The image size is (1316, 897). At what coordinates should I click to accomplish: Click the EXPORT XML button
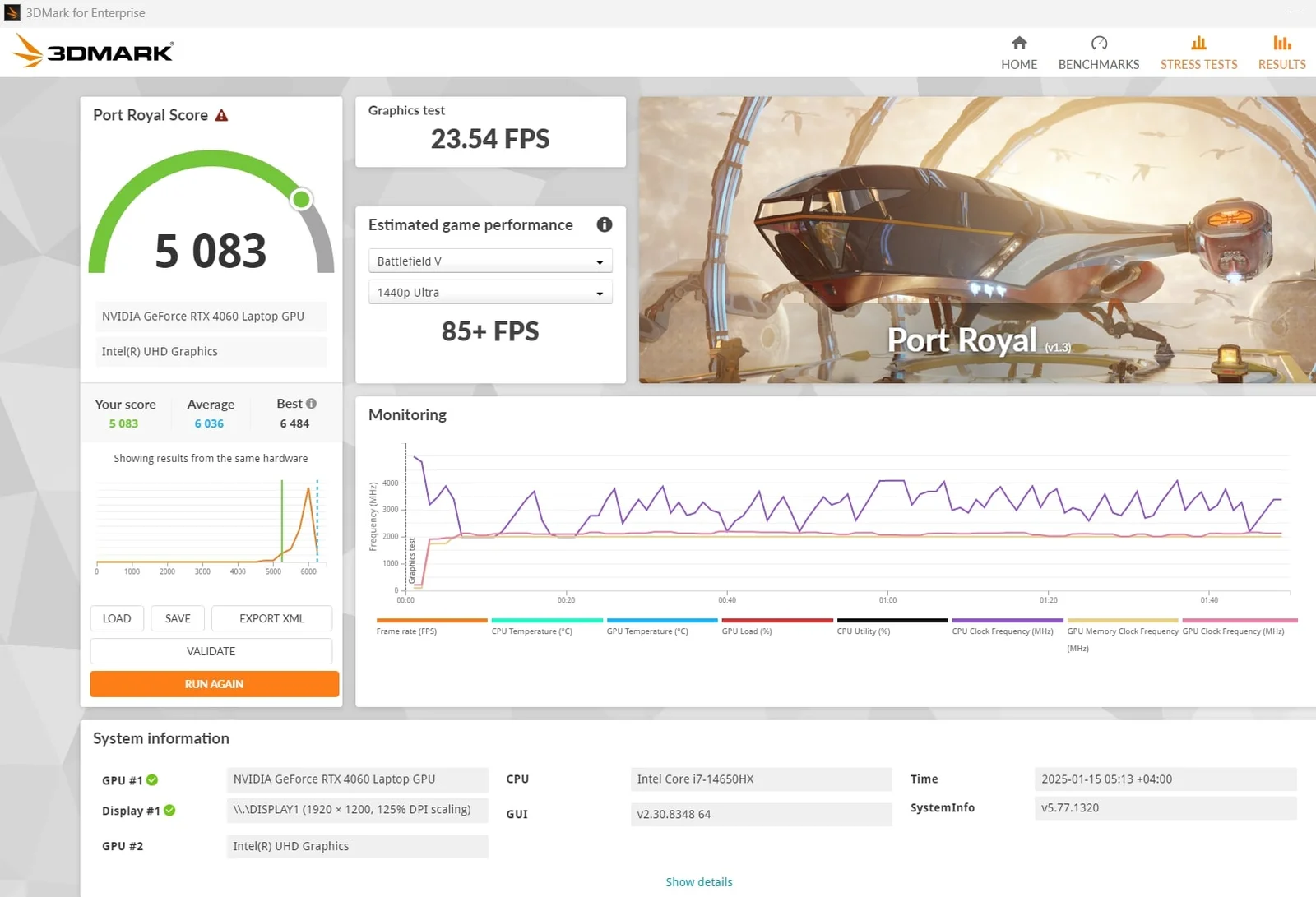(271, 618)
